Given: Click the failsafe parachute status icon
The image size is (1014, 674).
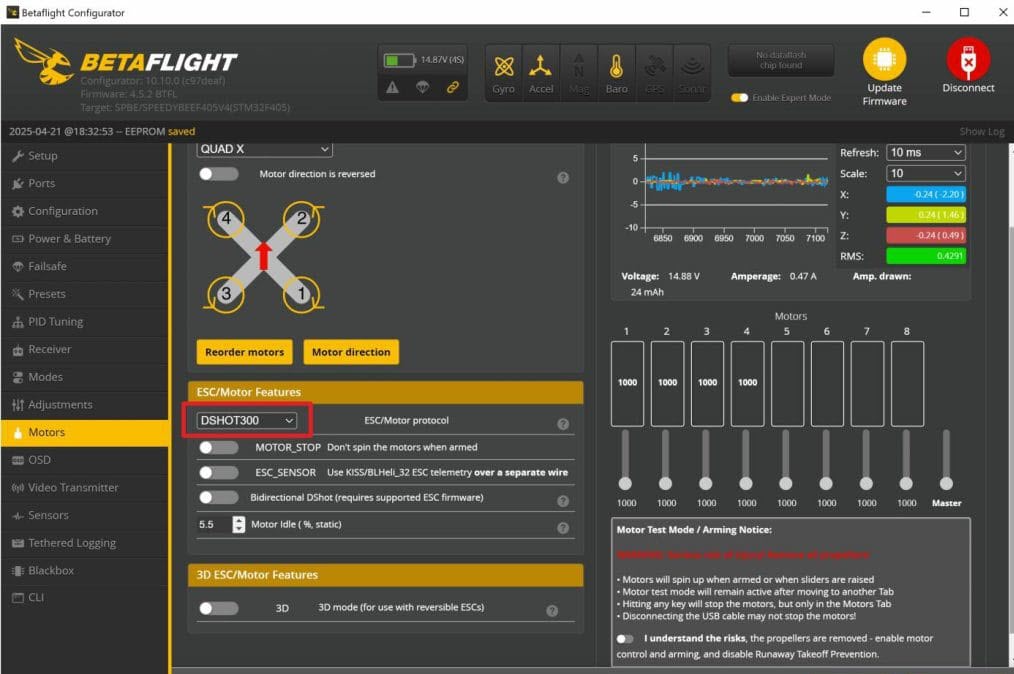Looking at the screenshot, I should (422, 87).
